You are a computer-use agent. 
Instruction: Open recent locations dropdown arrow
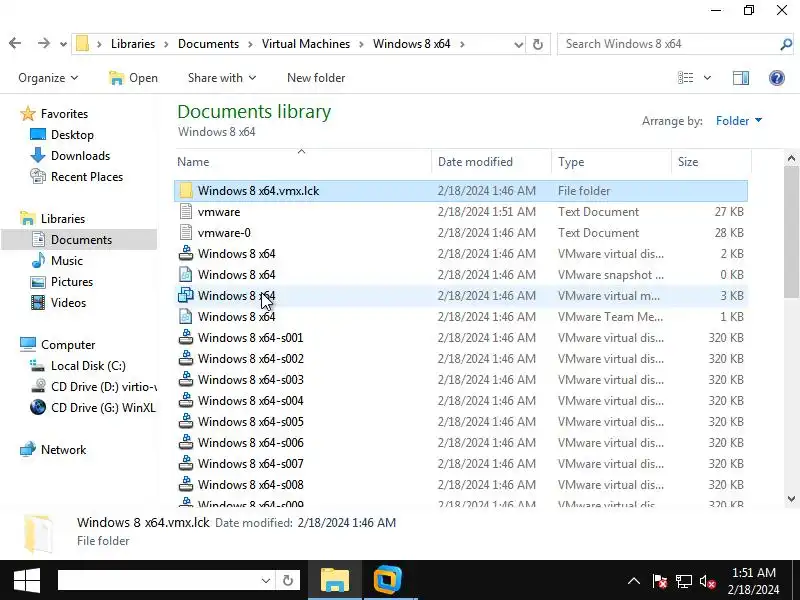[63, 44]
